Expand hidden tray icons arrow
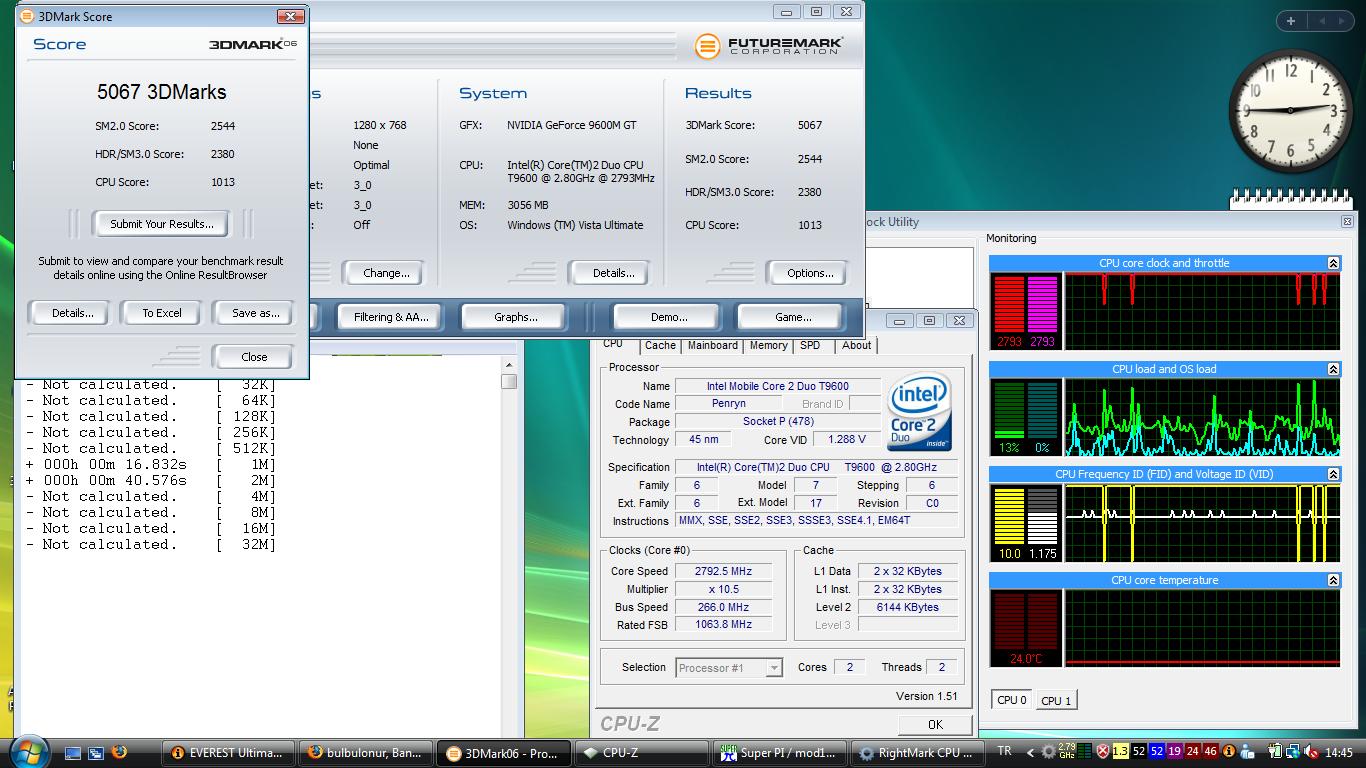Viewport: 1366px width, 768px height. pyautogui.click(x=1031, y=752)
